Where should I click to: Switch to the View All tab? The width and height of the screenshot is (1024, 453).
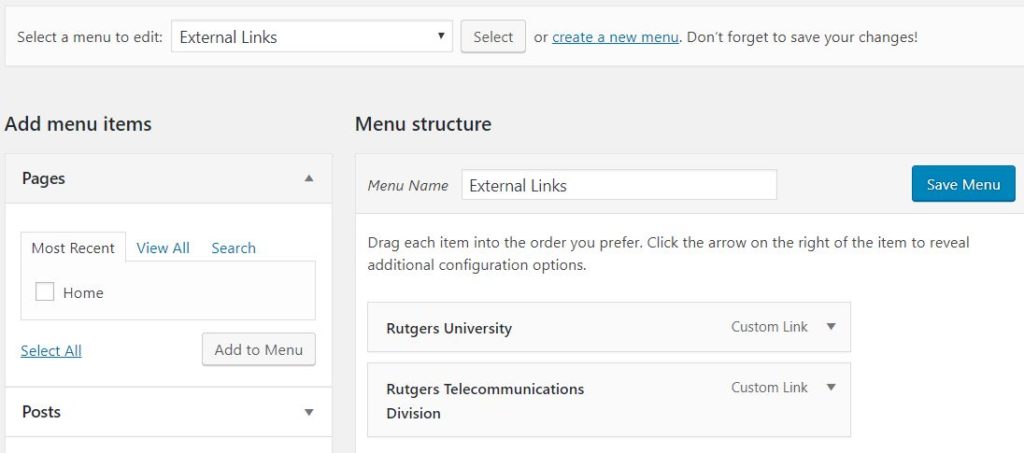click(163, 248)
